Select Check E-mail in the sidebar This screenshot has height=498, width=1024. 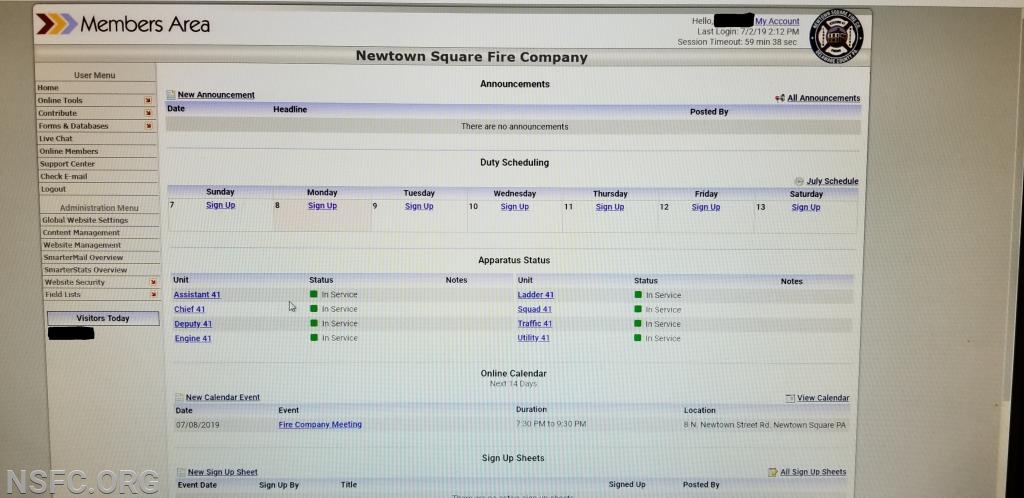63,176
